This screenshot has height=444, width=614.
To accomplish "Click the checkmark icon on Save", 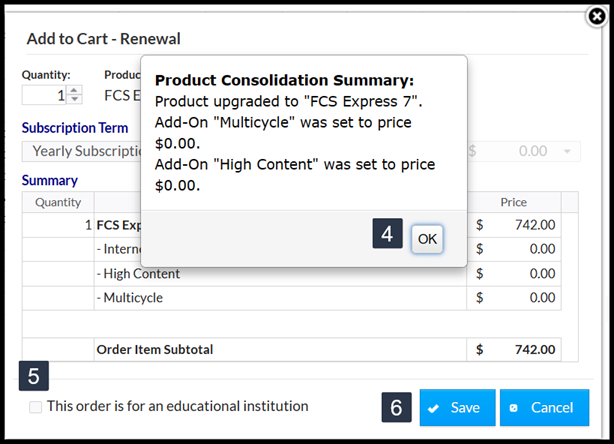I will pos(434,408).
